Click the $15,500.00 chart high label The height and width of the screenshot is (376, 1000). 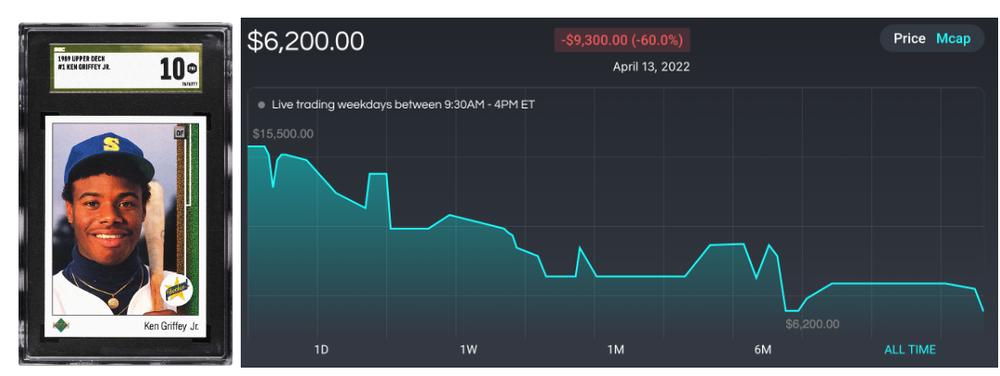pyautogui.click(x=283, y=134)
